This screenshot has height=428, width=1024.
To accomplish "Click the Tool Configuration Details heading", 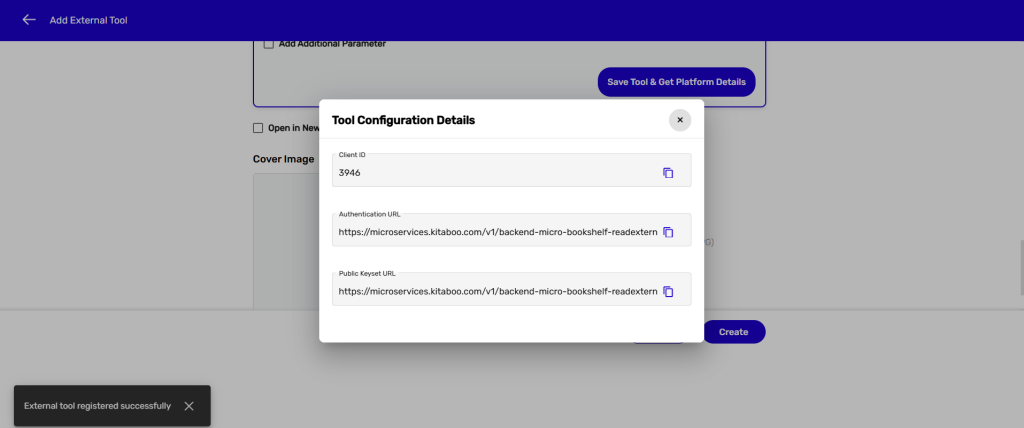I will 403,120.
